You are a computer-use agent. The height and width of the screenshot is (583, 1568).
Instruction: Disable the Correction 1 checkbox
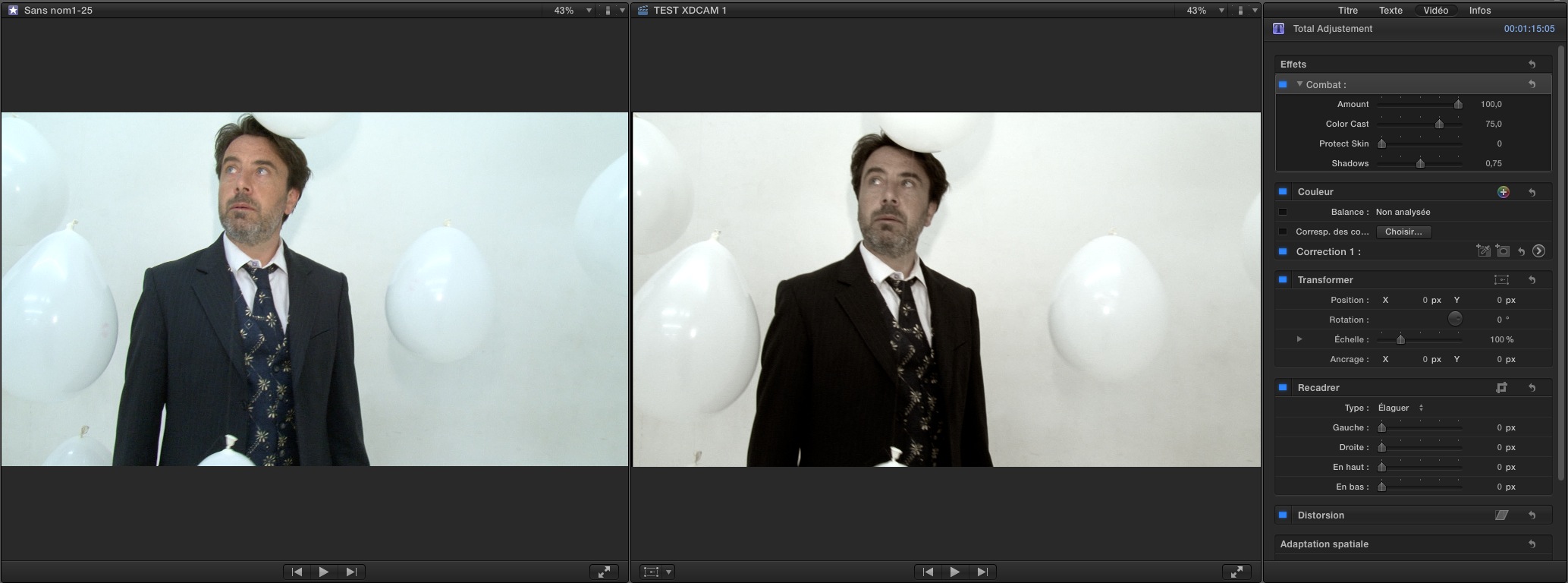pyautogui.click(x=1283, y=251)
